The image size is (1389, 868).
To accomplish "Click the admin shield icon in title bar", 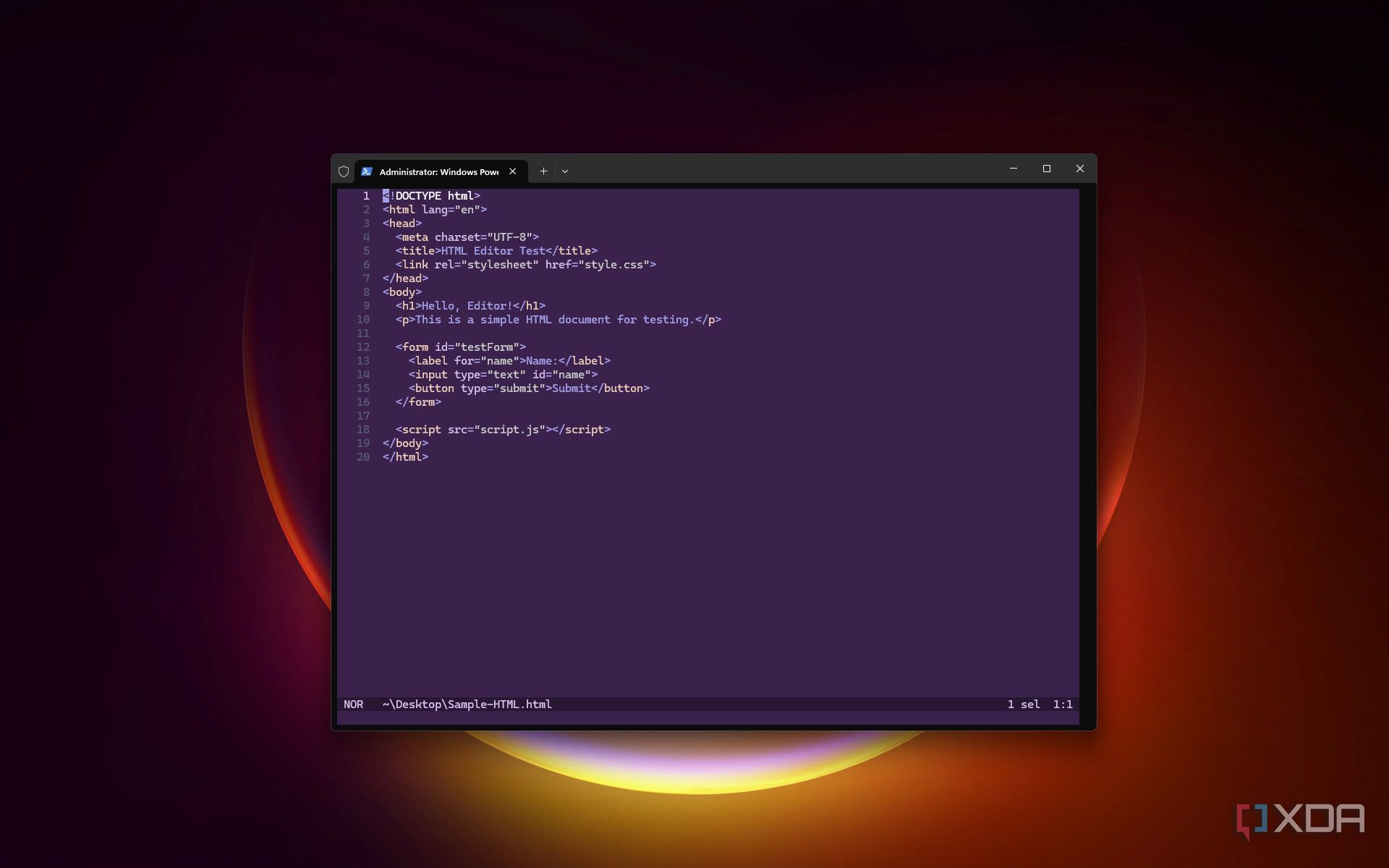I will click(344, 171).
